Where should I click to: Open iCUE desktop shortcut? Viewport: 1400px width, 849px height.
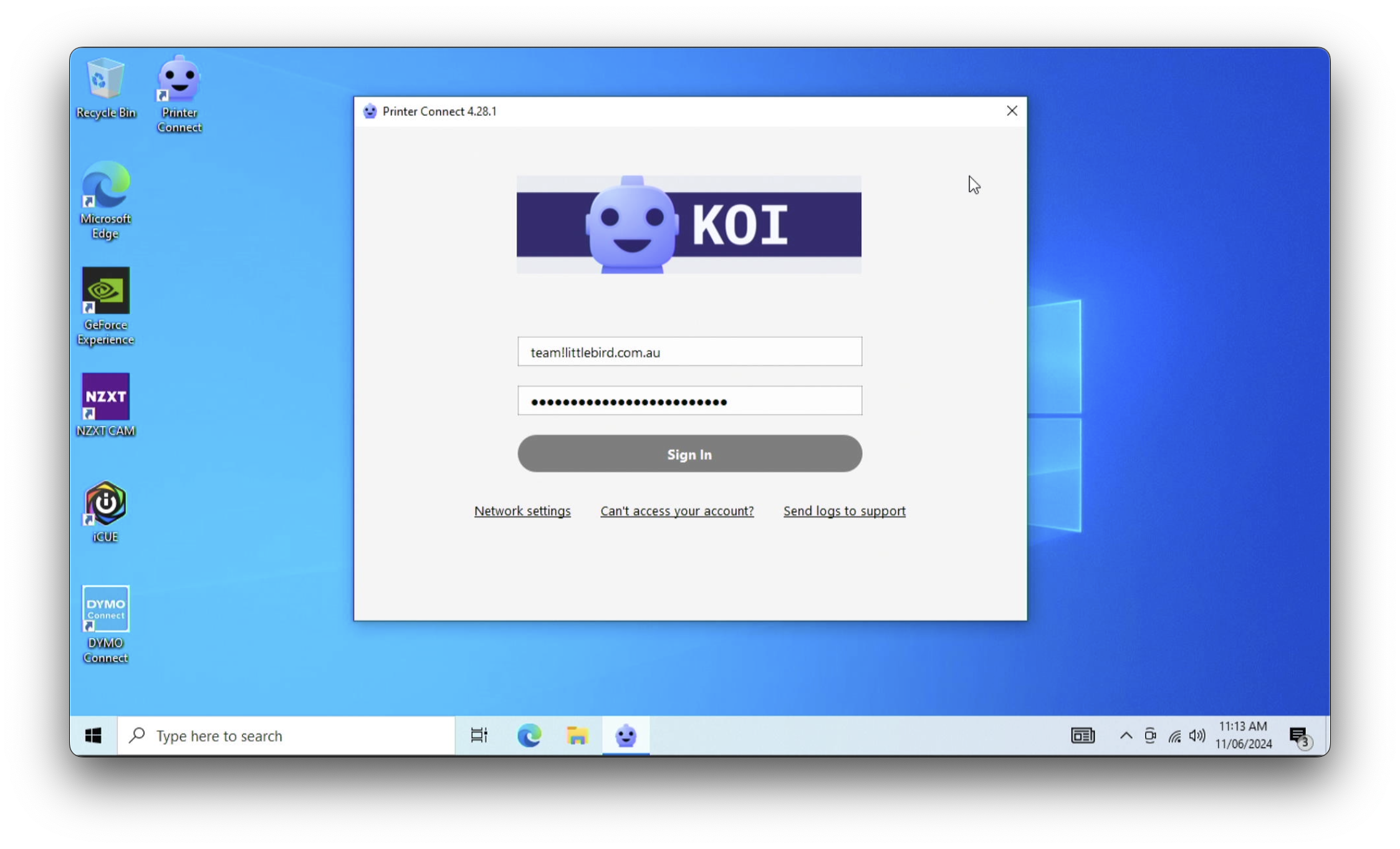pyautogui.click(x=105, y=511)
